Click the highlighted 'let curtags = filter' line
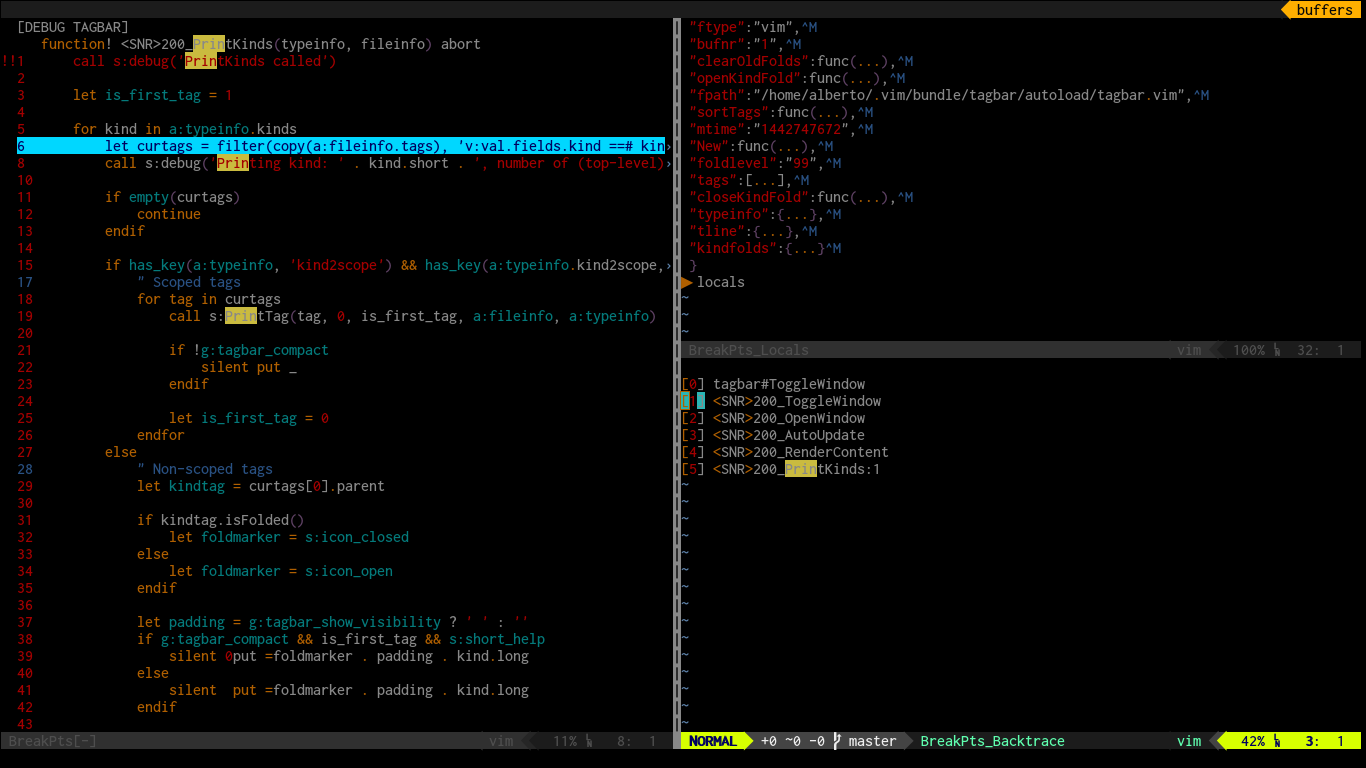The image size is (1366, 768). pos(340,146)
